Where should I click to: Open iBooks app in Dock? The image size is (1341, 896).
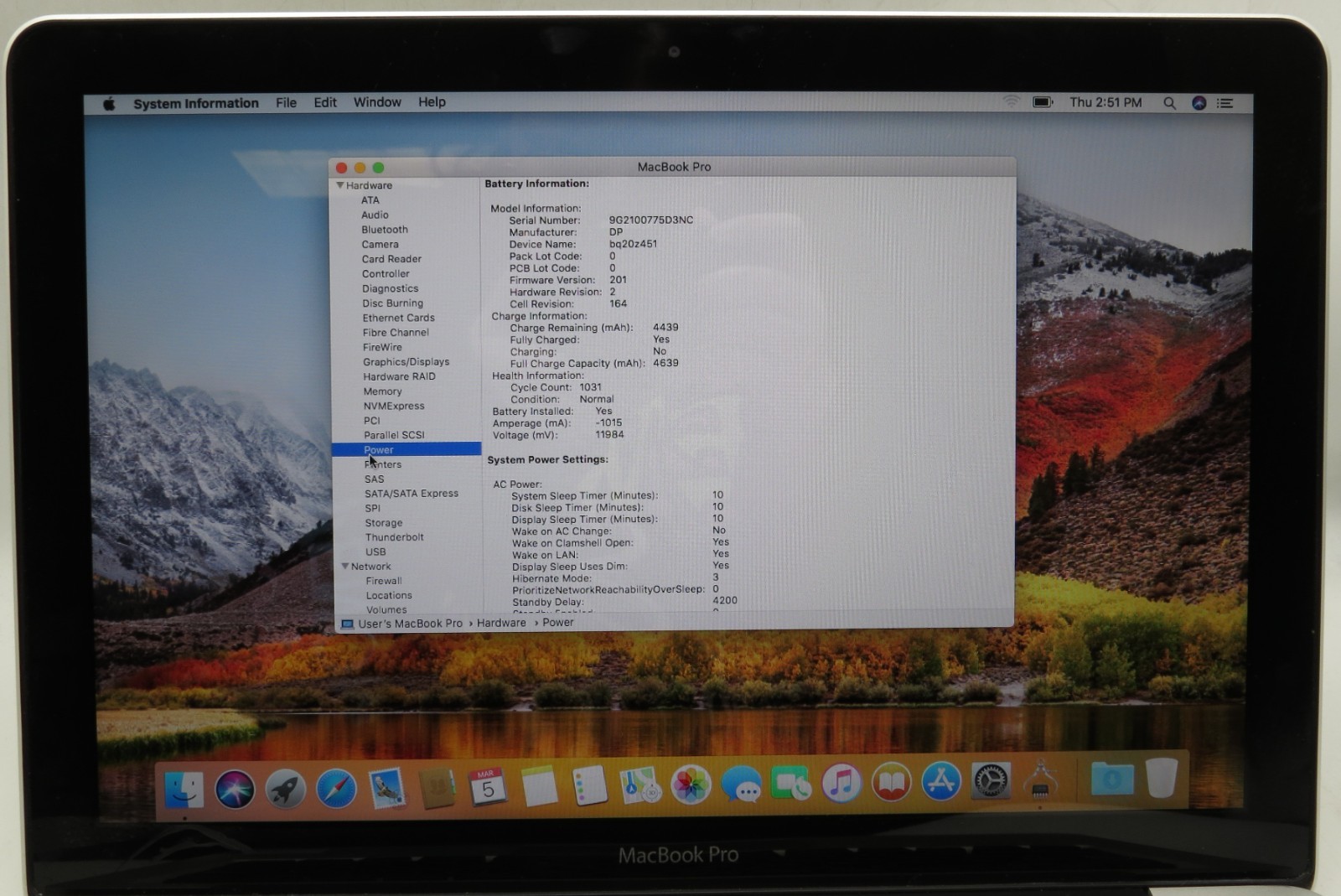pos(892,783)
